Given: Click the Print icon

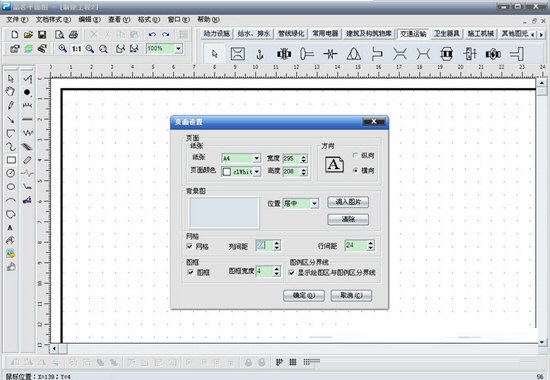Looking at the screenshot, I should click(x=73, y=34).
